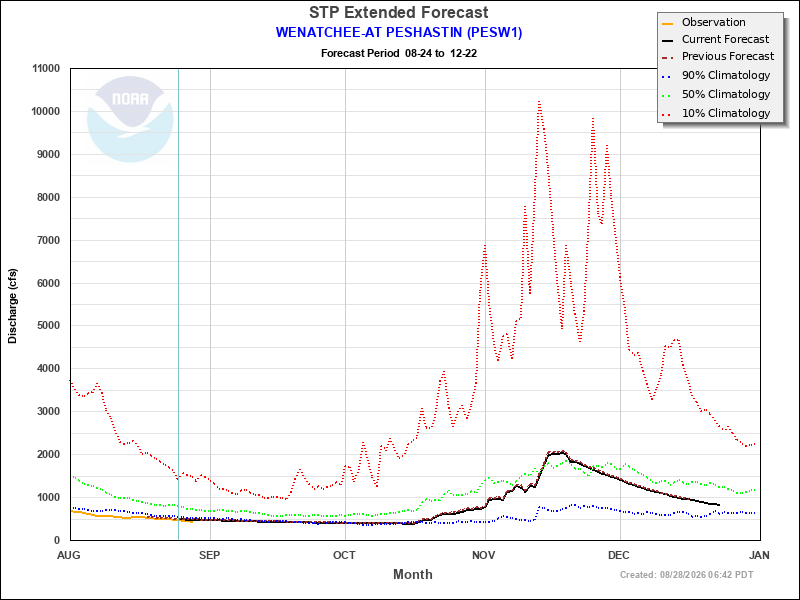Click the 11000 y-axis value
The width and height of the screenshot is (800, 600).
[46, 69]
